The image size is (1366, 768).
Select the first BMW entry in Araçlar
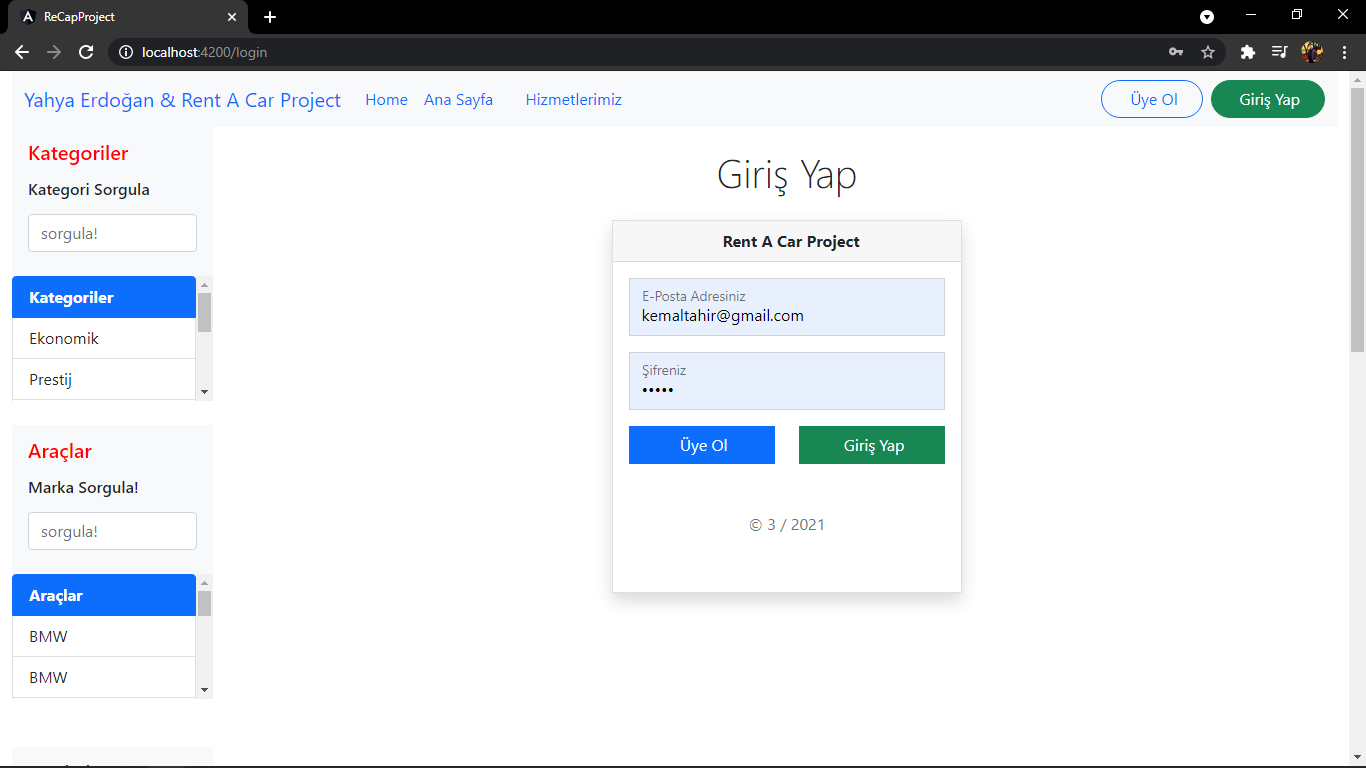(48, 636)
